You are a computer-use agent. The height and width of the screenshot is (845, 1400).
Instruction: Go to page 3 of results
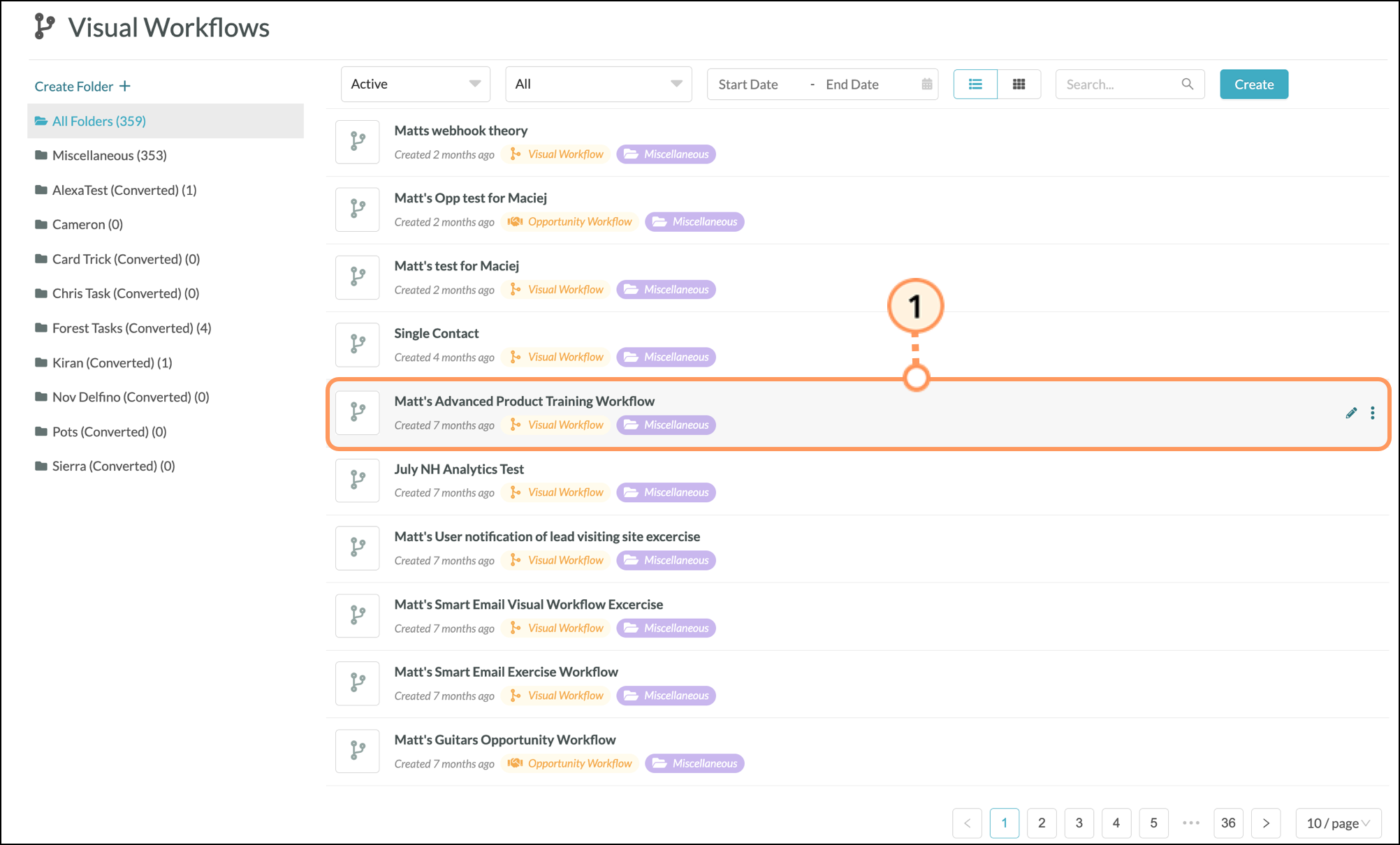1079,823
